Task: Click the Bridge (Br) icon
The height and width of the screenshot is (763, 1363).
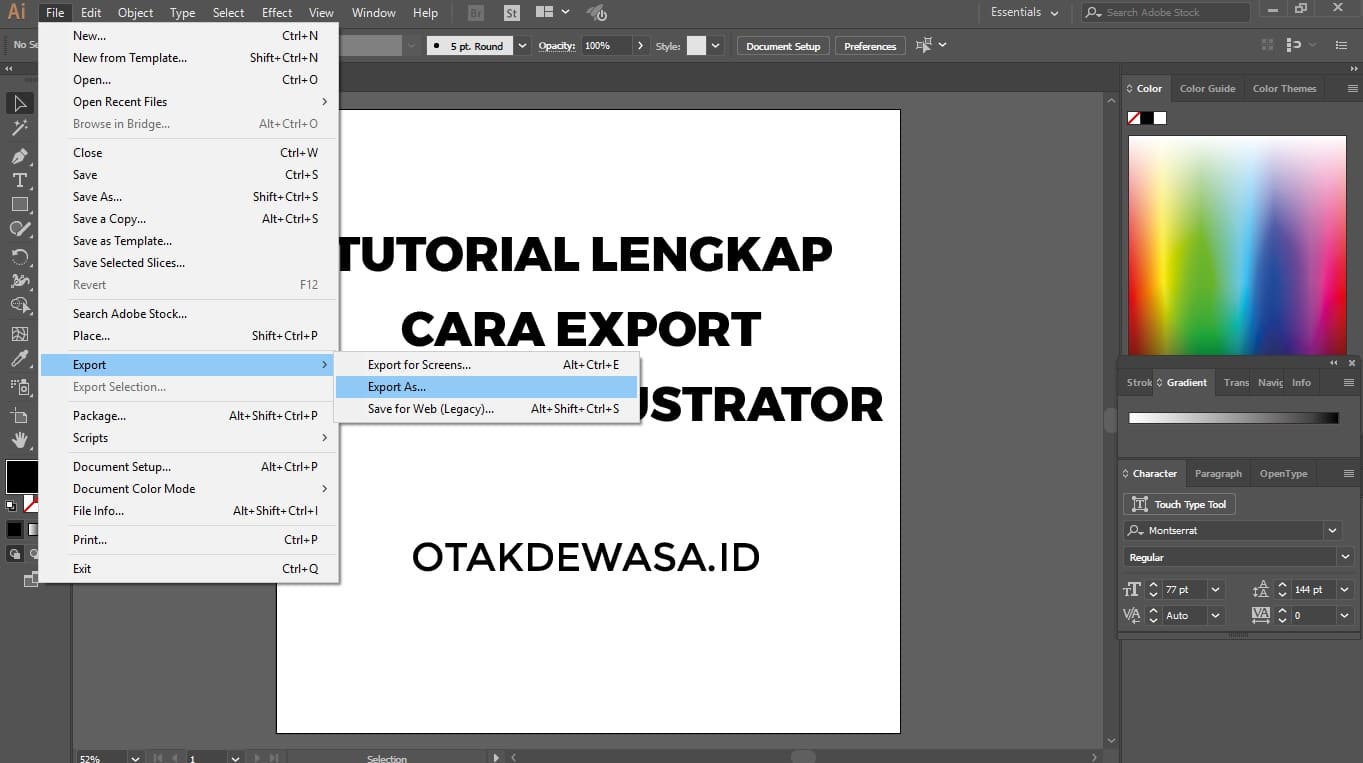Action: 476,13
